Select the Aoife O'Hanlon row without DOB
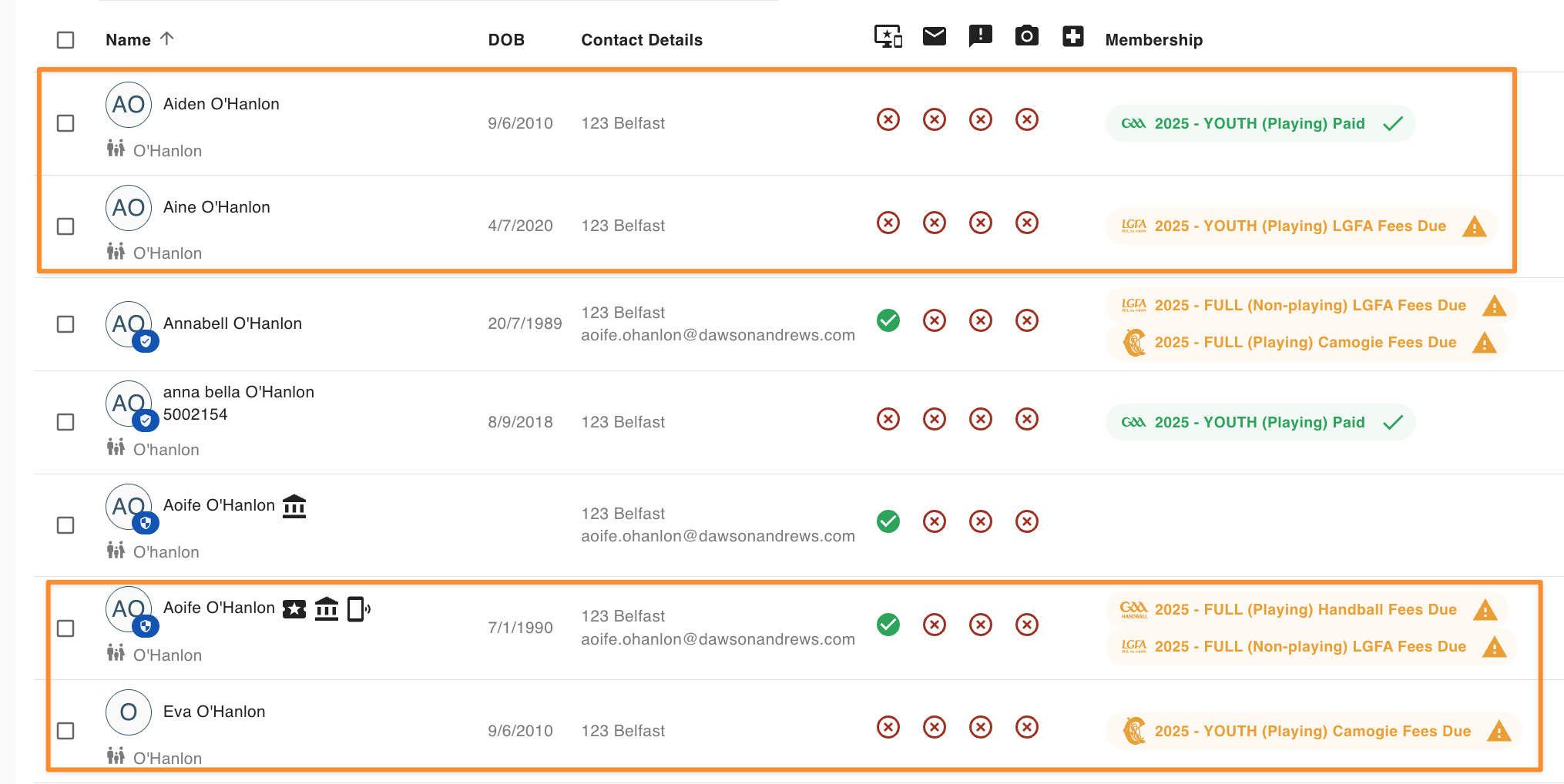 point(65,525)
